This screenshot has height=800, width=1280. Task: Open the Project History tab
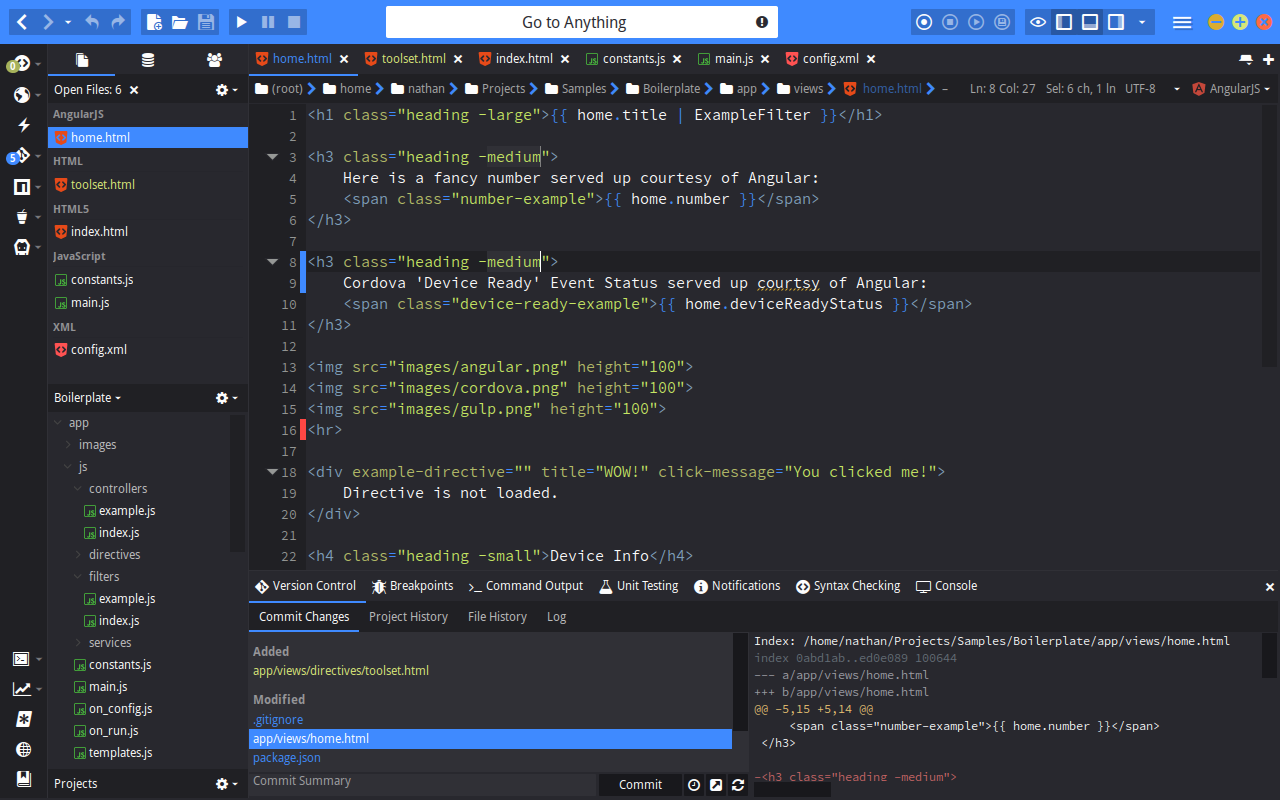coord(408,617)
